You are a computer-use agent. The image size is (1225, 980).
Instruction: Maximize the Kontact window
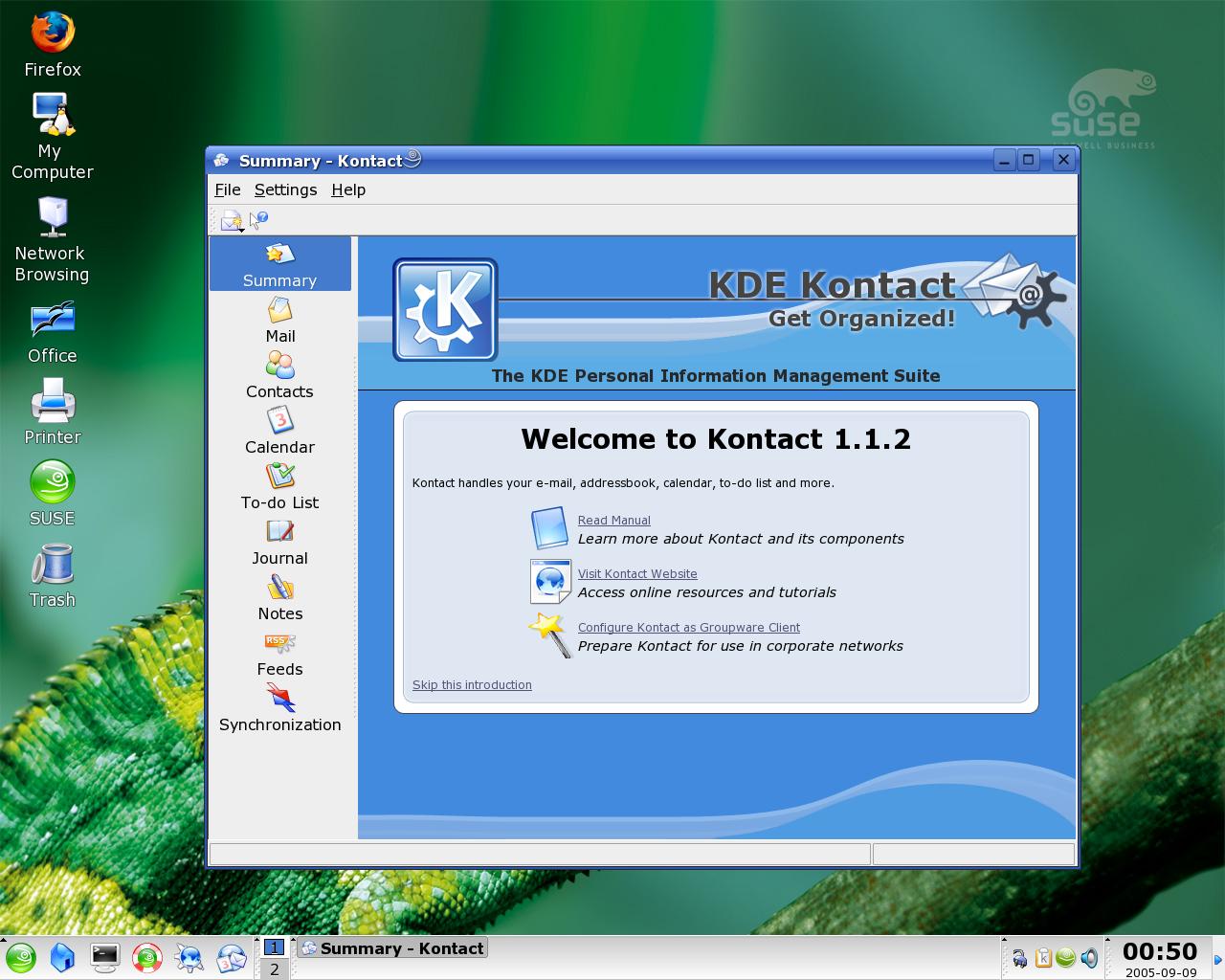click(1029, 160)
